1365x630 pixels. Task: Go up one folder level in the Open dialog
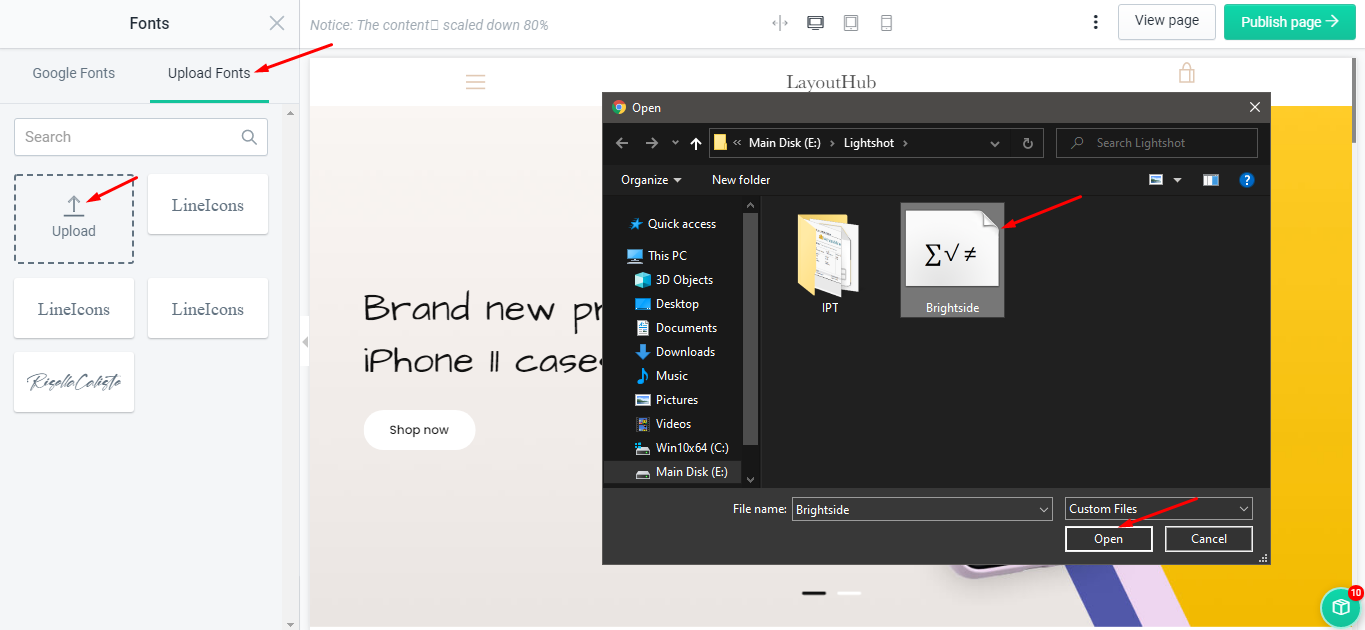click(696, 143)
